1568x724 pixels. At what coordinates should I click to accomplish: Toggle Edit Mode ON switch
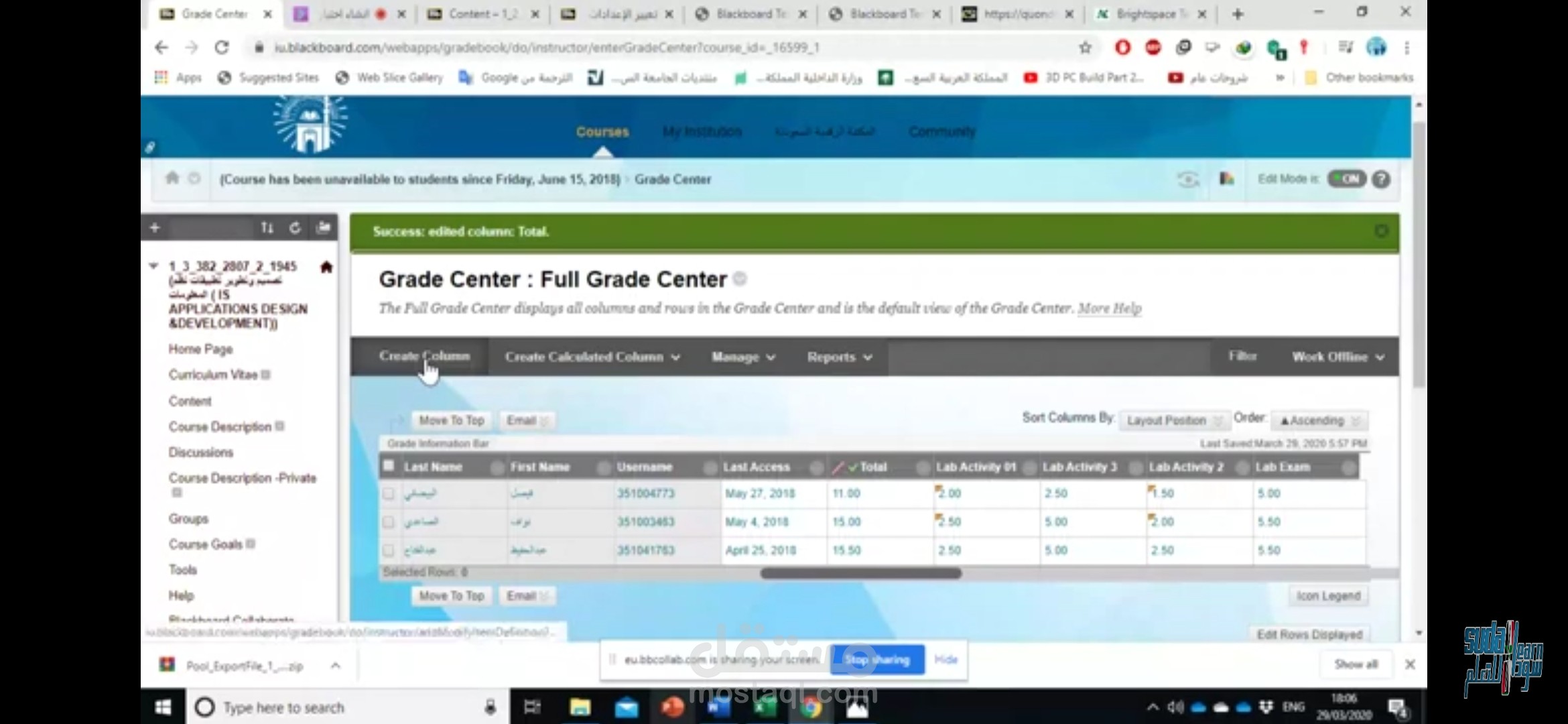(1346, 179)
